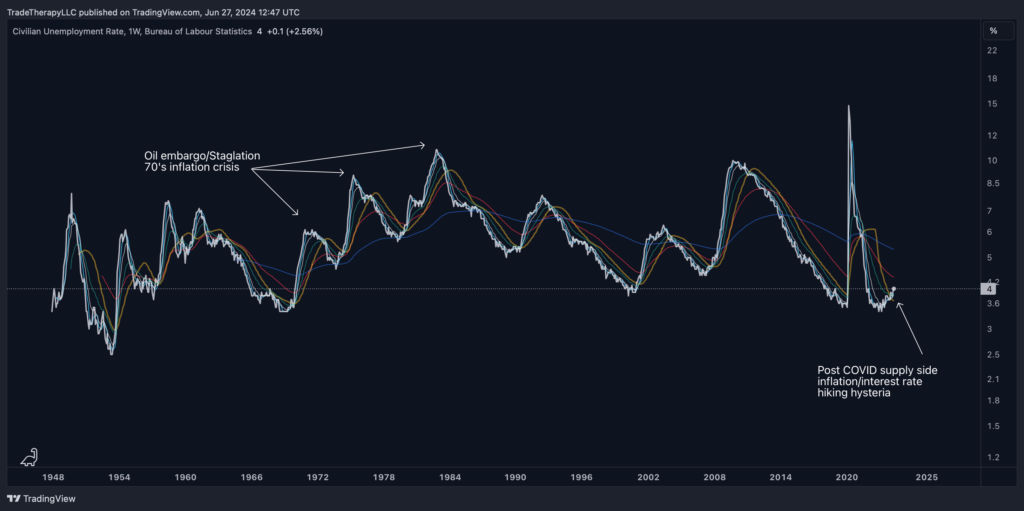Click the 1966 label on time axis
The height and width of the screenshot is (511, 1024).
(251, 478)
